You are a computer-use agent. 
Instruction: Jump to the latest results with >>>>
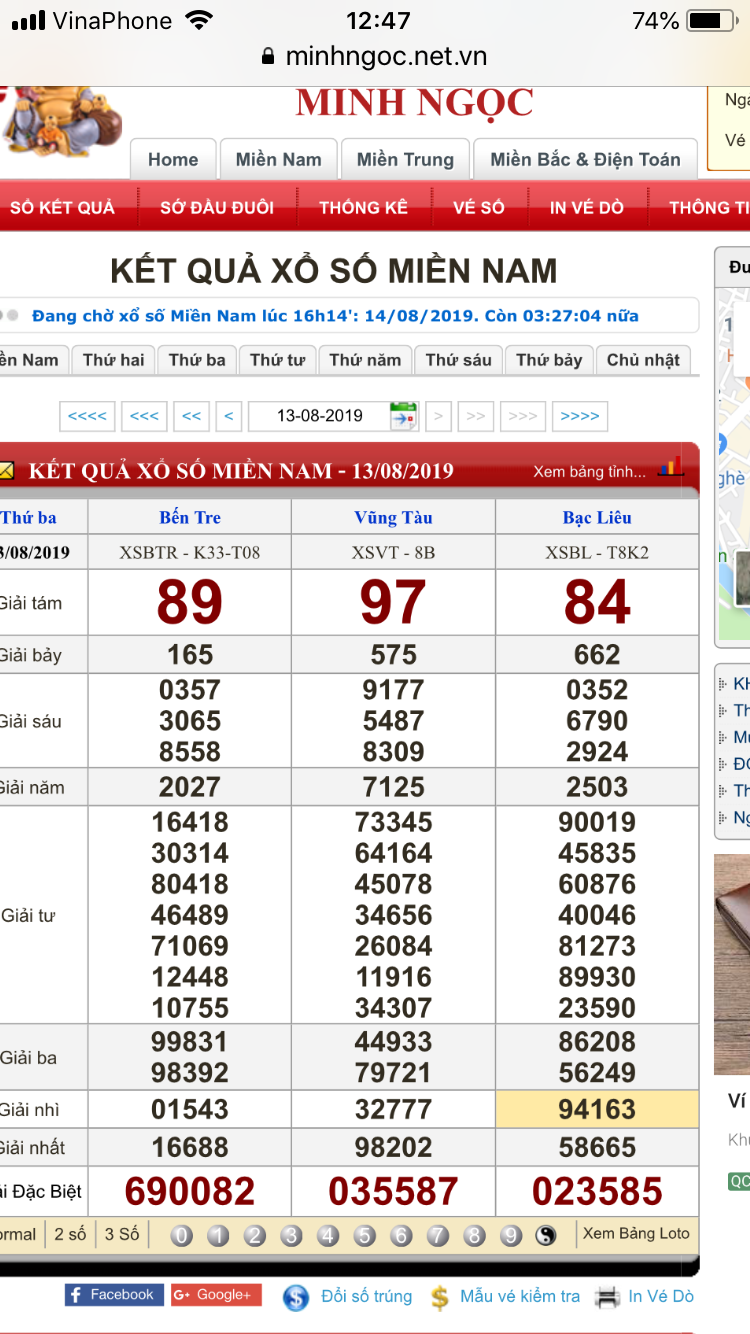(x=580, y=416)
